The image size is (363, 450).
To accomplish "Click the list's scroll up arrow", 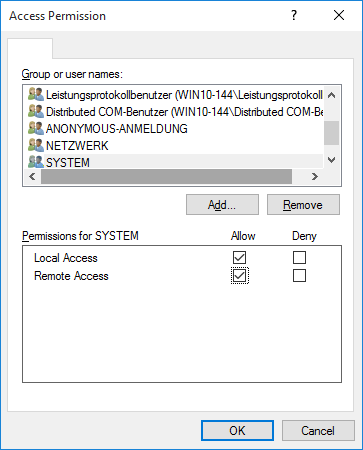I will (x=331, y=95).
